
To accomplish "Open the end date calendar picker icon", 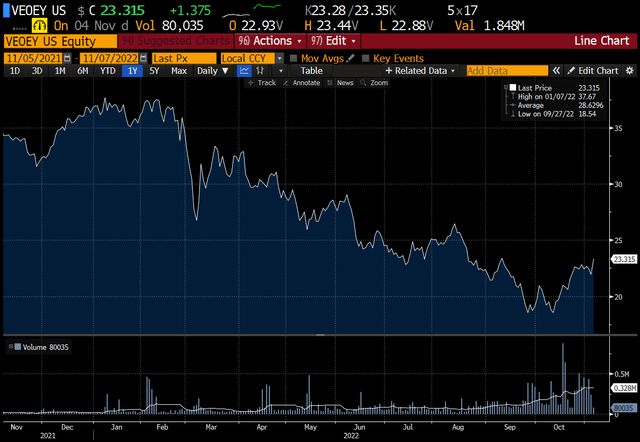I will pyautogui.click(x=143, y=58).
